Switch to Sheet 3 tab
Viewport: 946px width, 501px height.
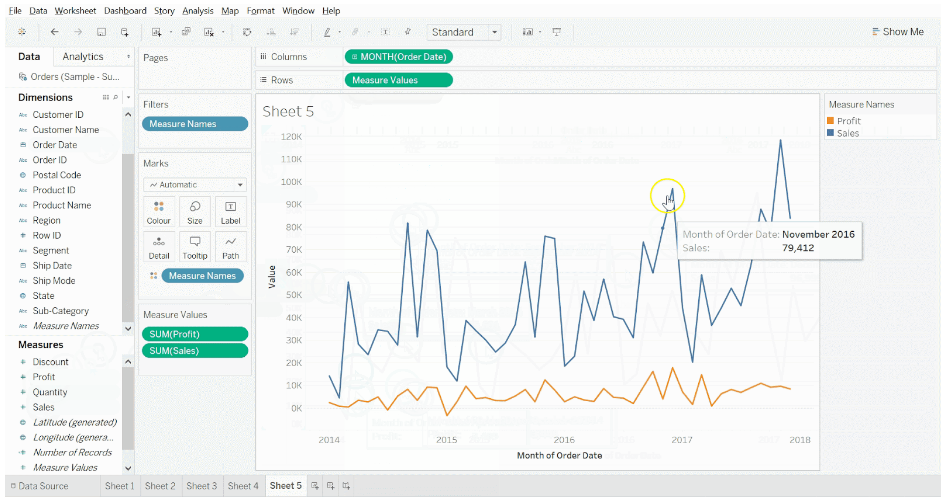tap(201, 486)
